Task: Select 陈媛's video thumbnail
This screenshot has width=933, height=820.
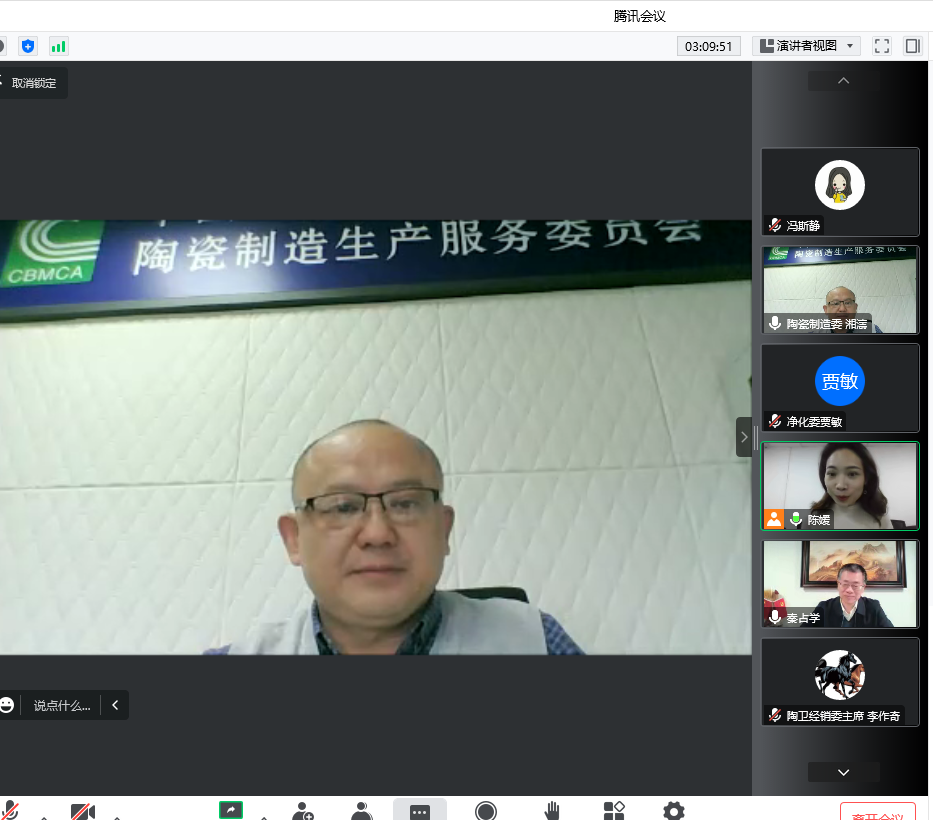Action: point(840,485)
